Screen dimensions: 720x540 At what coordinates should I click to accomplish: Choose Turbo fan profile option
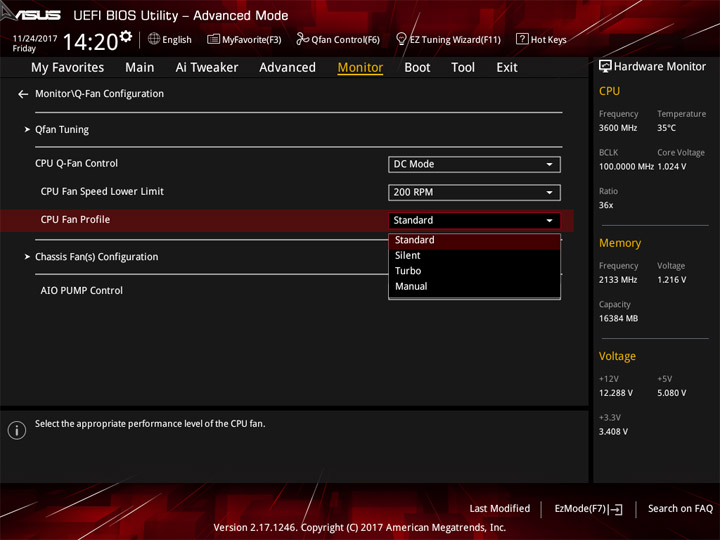coord(474,271)
